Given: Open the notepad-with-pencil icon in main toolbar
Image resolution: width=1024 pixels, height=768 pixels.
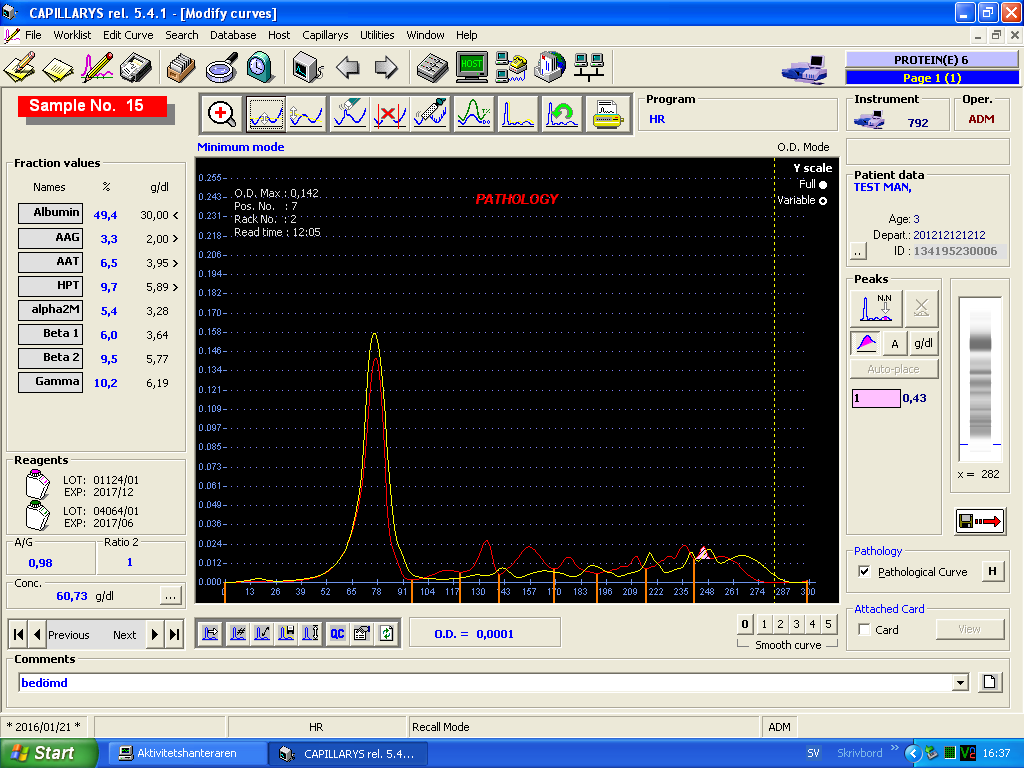Looking at the screenshot, I should pos(20,67).
